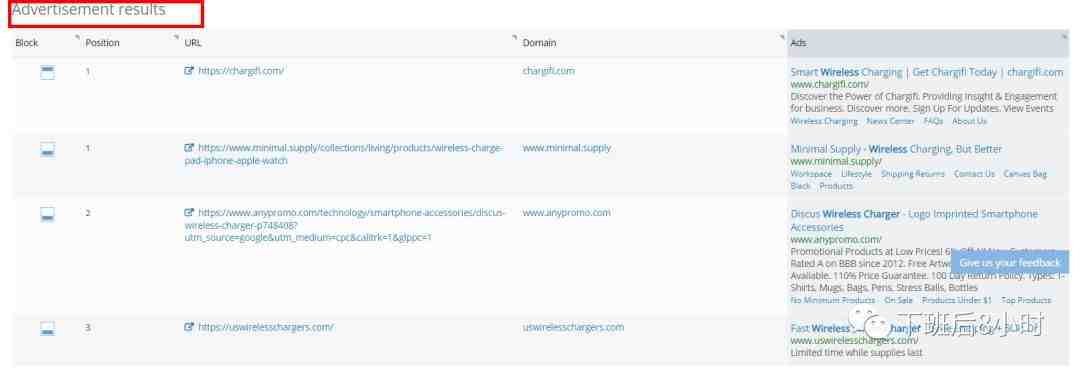This screenshot has width=1080, height=372.
Task: Open the anypromo.com discus-wireless-charger URL link
Action: 345,225
